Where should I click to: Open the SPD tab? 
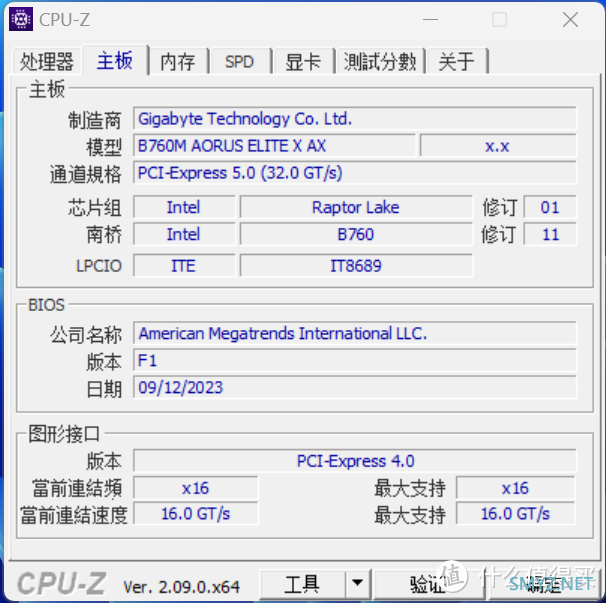pos(240,61)
